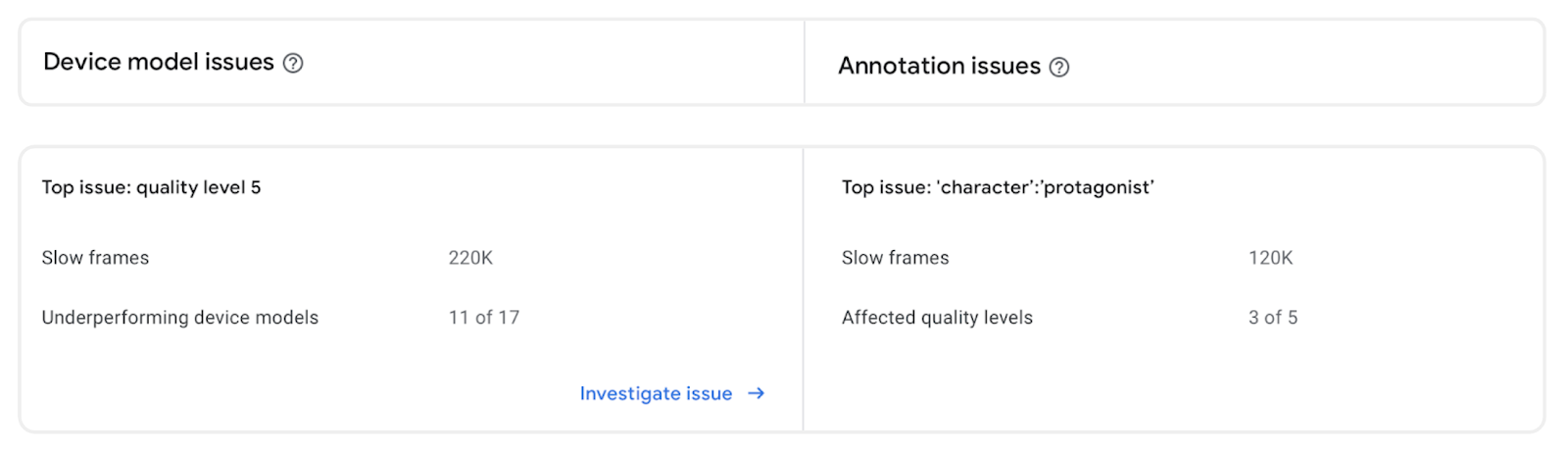This screenshot has height=456, width=1568.
Task: Select Slow frames label under protagonist issue
Action: tap(895, 258)
